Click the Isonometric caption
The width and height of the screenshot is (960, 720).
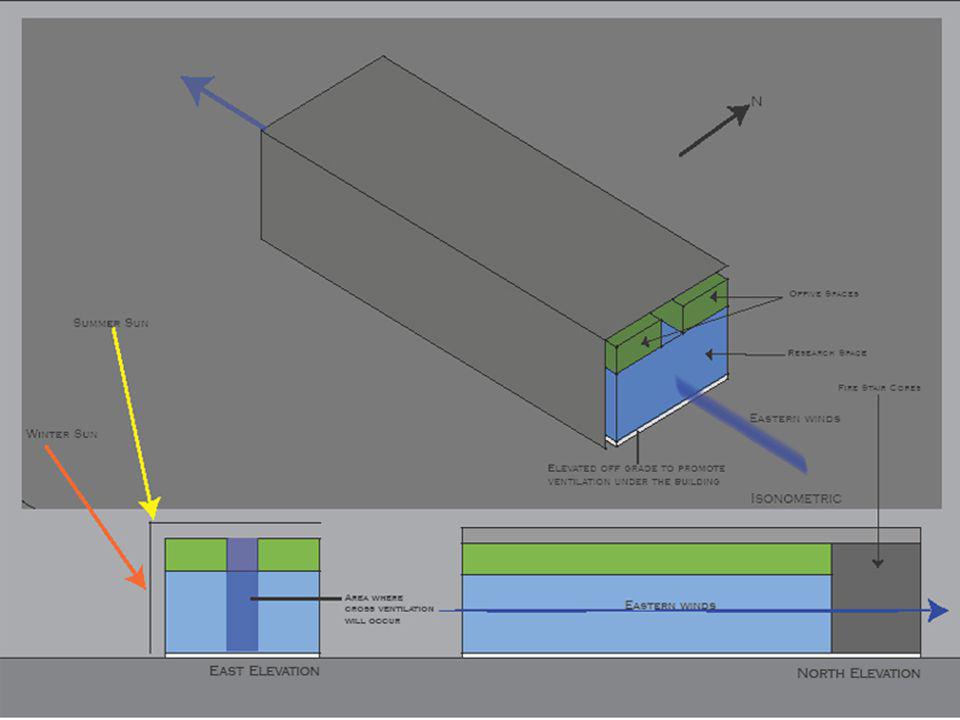(796, 498)
